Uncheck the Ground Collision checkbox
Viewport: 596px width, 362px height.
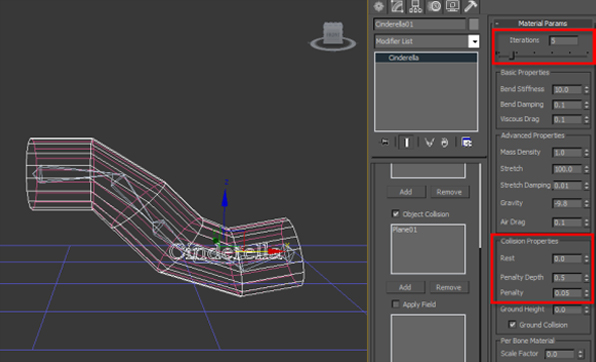tap(512, 324)
